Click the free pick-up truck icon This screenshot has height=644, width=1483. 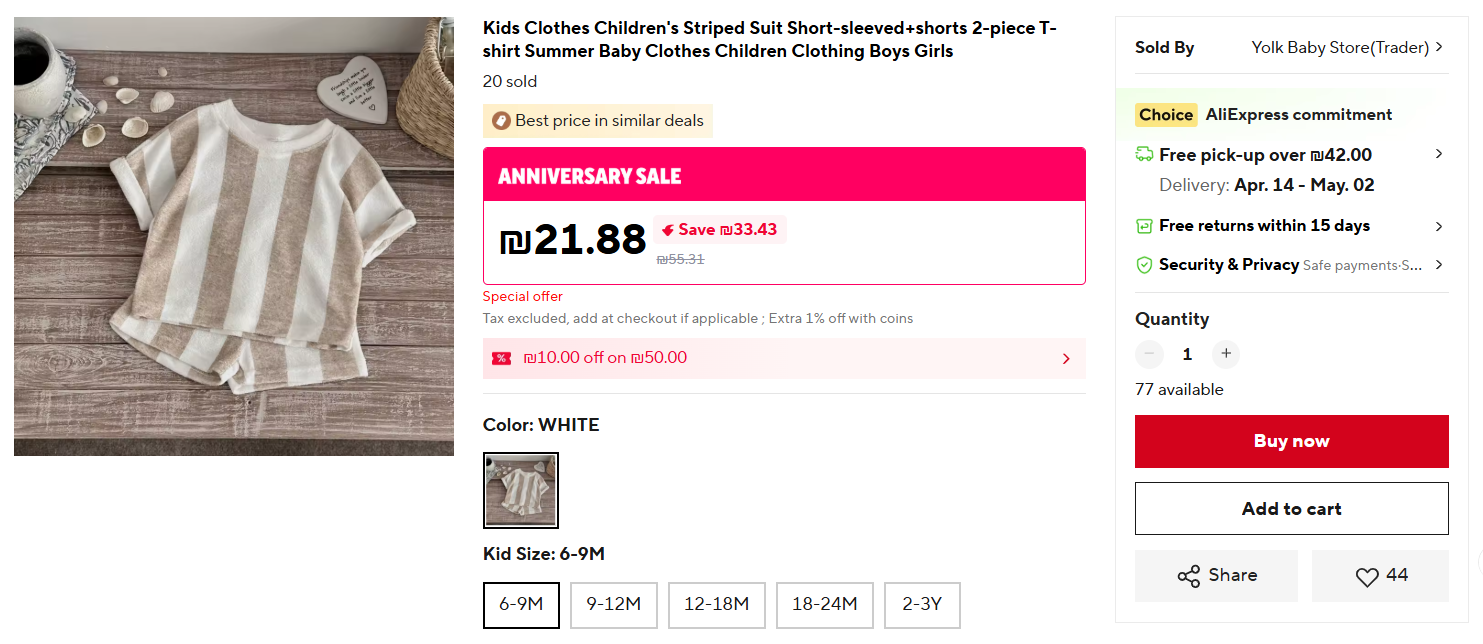1144,155
